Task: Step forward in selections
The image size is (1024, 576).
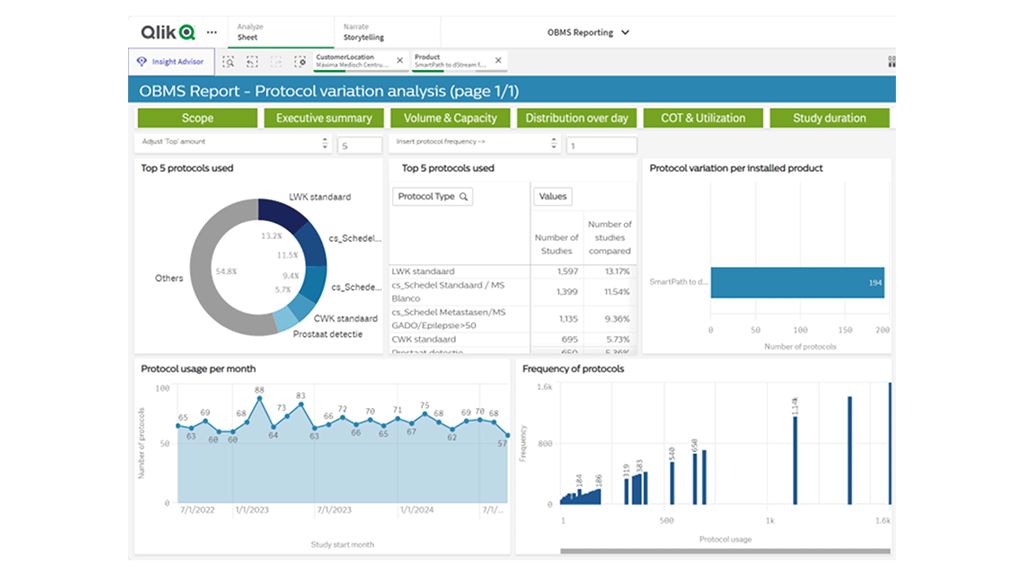Action: (275, 61)
